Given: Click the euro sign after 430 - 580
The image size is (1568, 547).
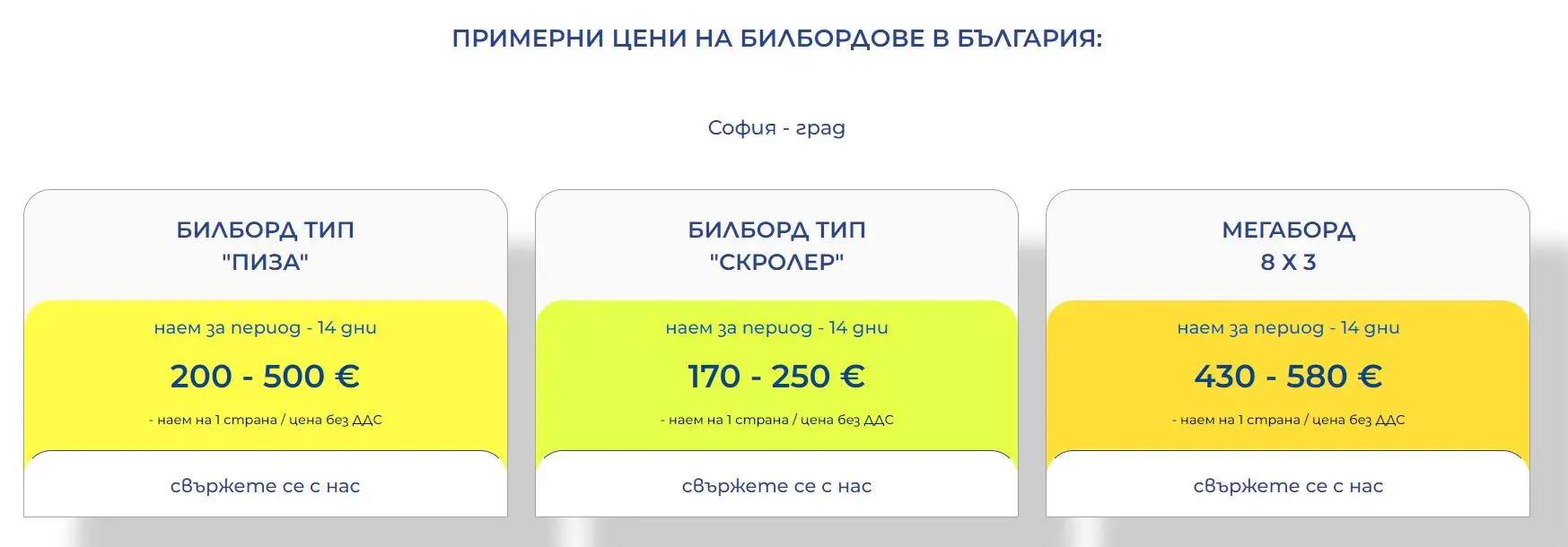Looking at the screenshot, I should pyautogui.click(x=1369, y=377).
